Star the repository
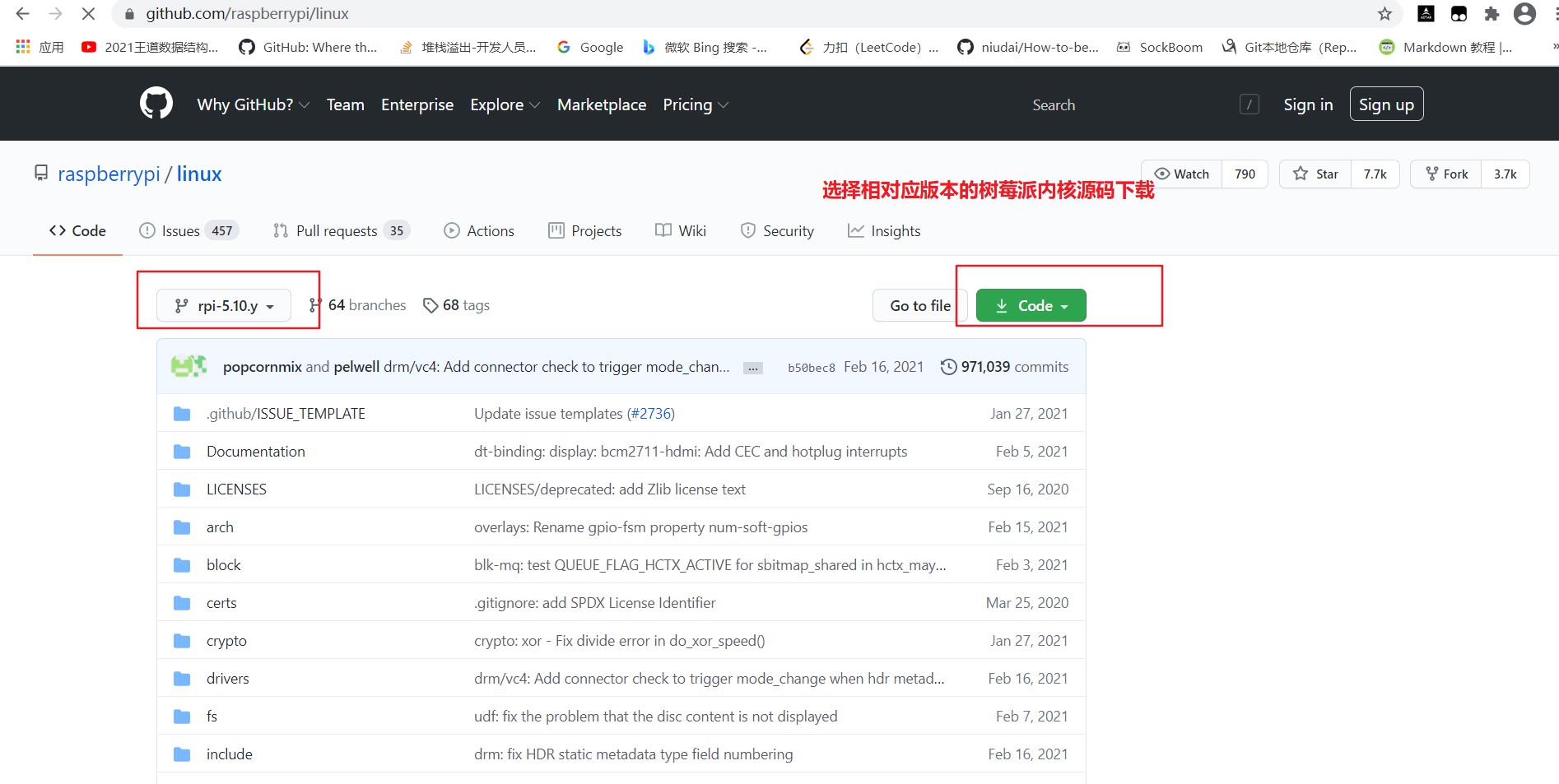The image size is (1559, 784). click(1315, 174)
